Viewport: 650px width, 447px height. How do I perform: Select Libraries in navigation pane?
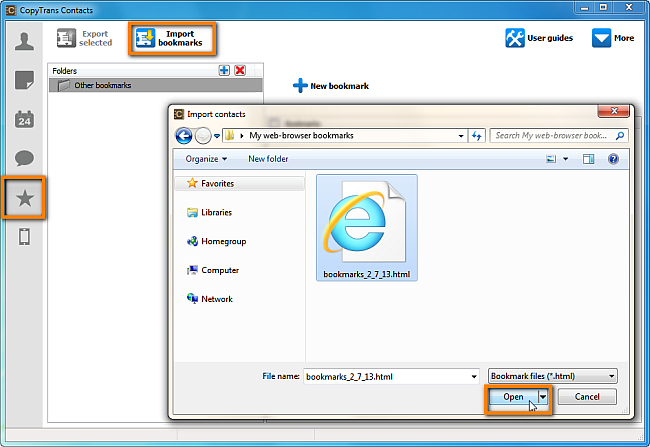[x=210, y=212]
